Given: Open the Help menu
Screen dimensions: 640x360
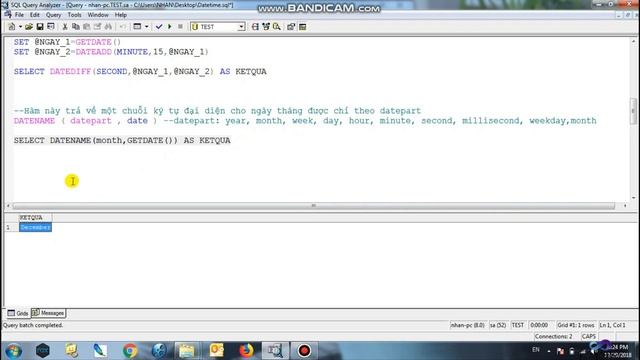Looking at the screenshot, I should (121, 15).
